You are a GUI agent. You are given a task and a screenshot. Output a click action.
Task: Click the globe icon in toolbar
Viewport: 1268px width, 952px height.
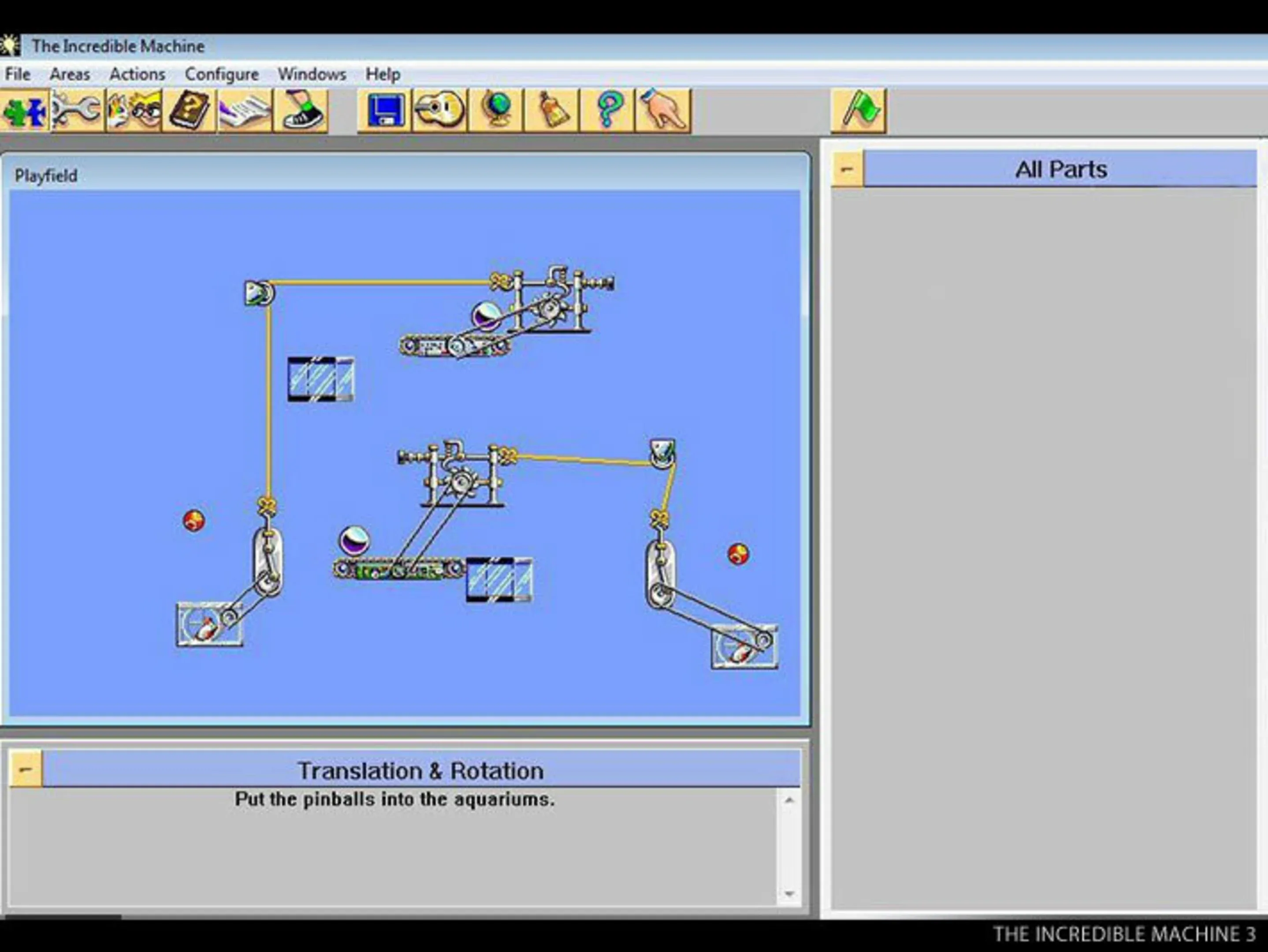coord(496,111)
